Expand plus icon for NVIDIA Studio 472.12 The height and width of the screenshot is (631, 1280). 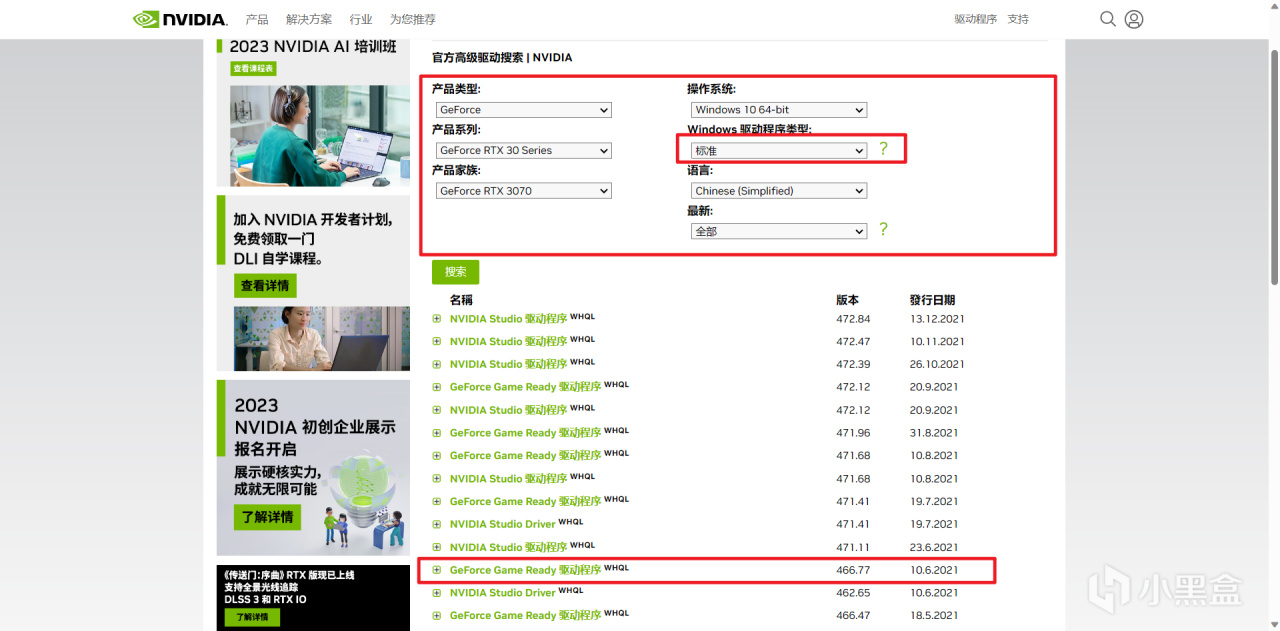[437, 410]
